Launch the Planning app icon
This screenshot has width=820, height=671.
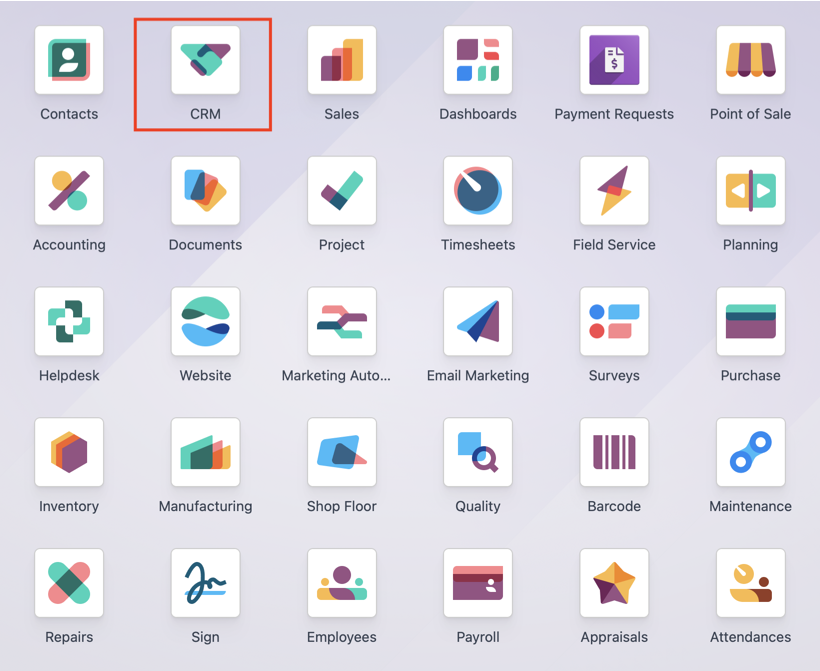pos(750,191)
